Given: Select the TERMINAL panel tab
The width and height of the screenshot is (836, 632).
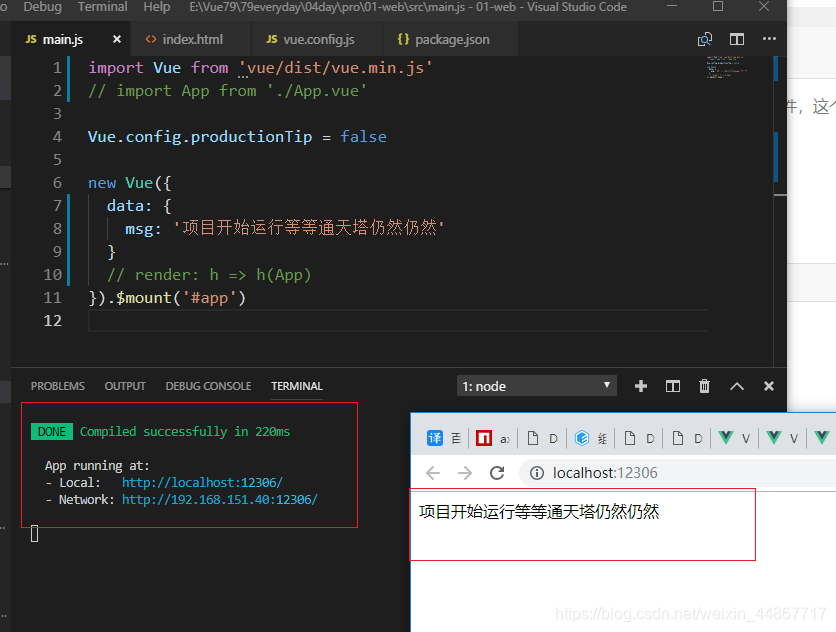Looking at the screenshot, I should point(296,386).
